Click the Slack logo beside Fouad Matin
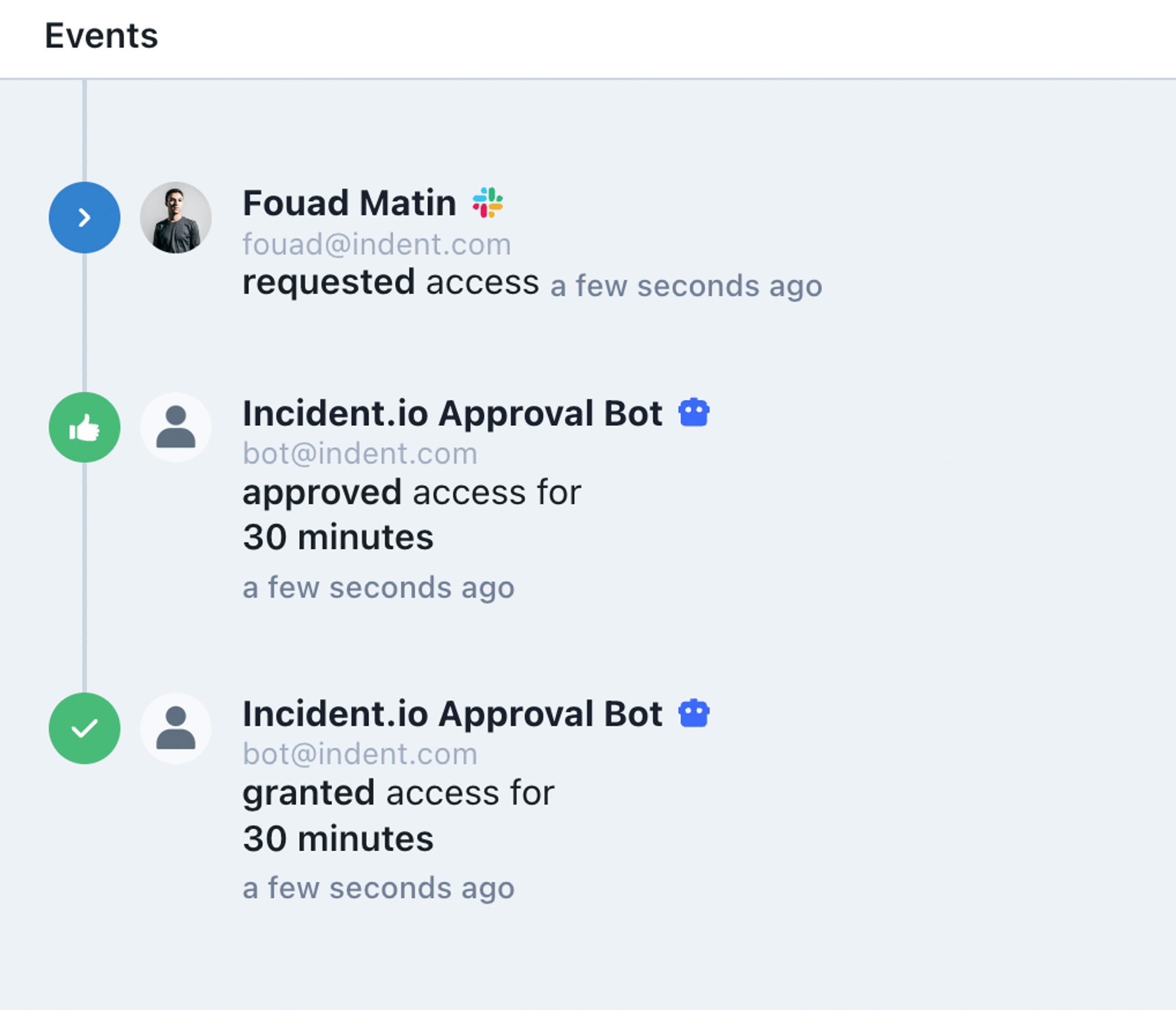 [x=487, y=203]
